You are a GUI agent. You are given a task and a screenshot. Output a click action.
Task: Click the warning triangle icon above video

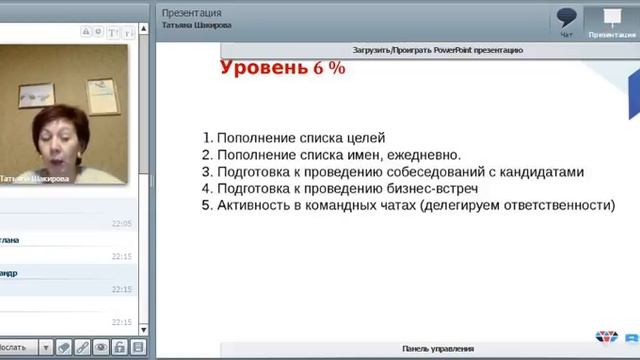click(x=86, y=32)
